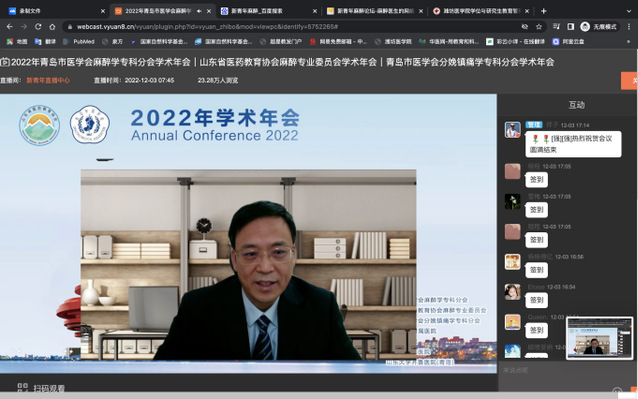The image size is (638, 399).
Task: Click the 新青年直播中心 link
Action: 48,80
